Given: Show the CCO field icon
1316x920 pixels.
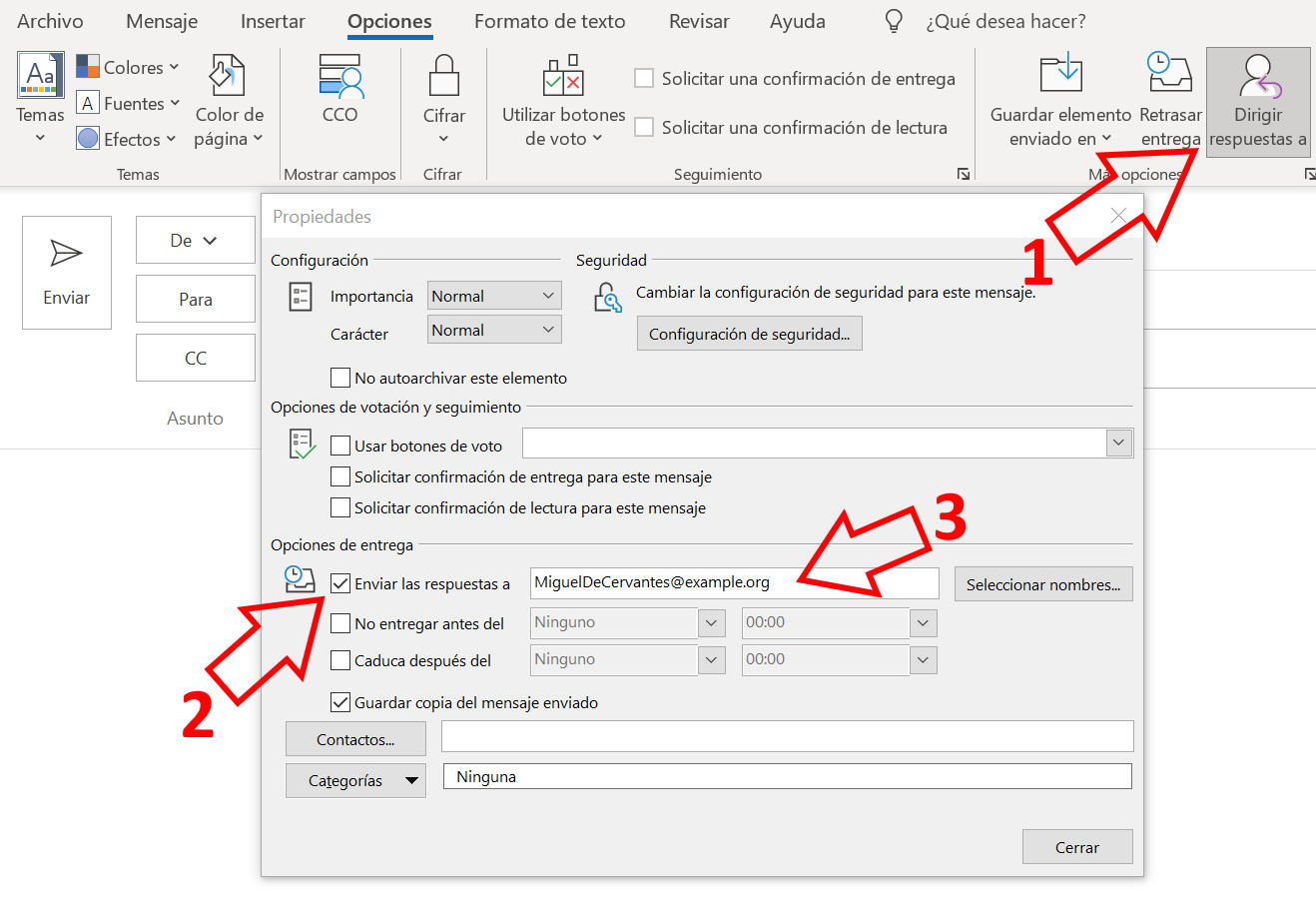Looking at the screenshot, I should pos(339,77).
